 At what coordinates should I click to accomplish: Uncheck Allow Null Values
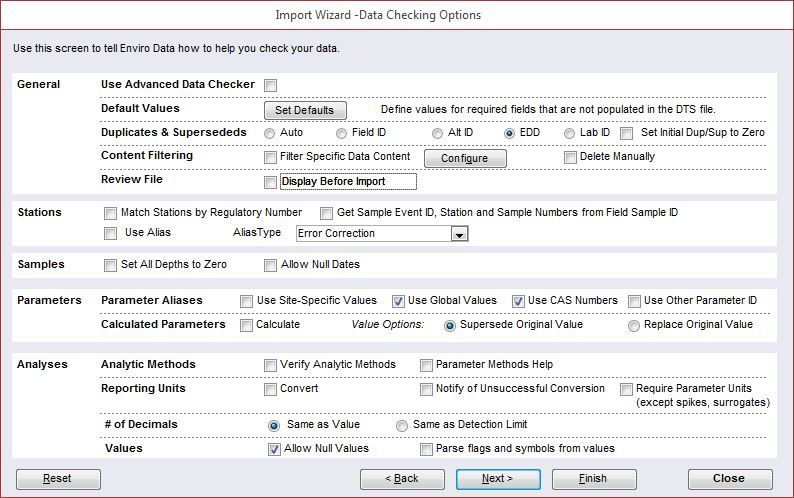pos(274,449)
